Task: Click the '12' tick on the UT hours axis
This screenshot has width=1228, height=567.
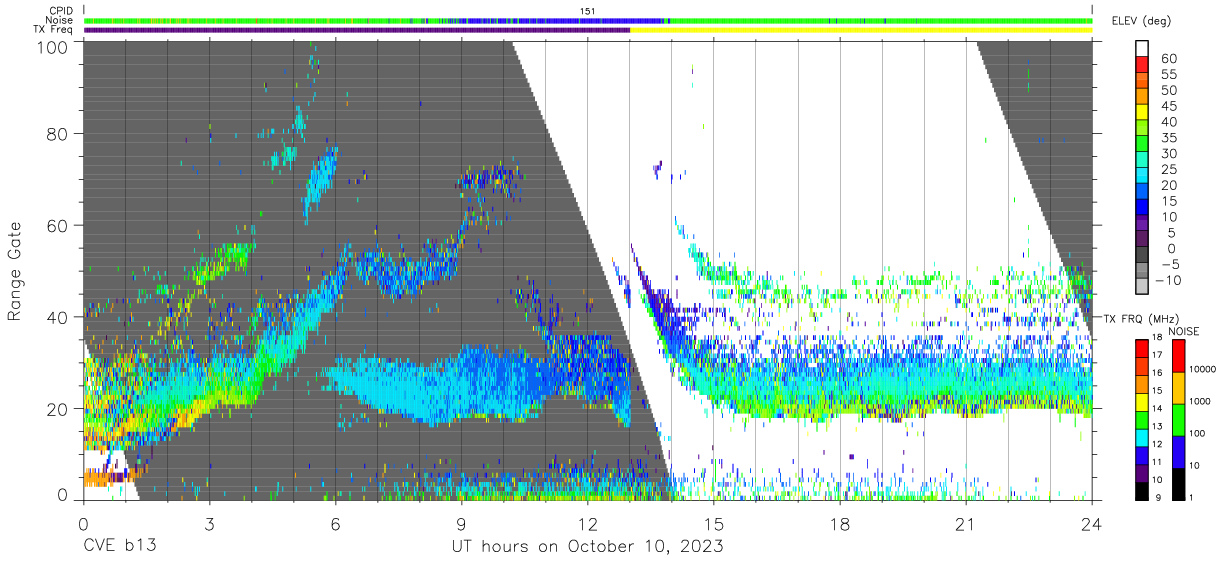Action: [588, 524]
